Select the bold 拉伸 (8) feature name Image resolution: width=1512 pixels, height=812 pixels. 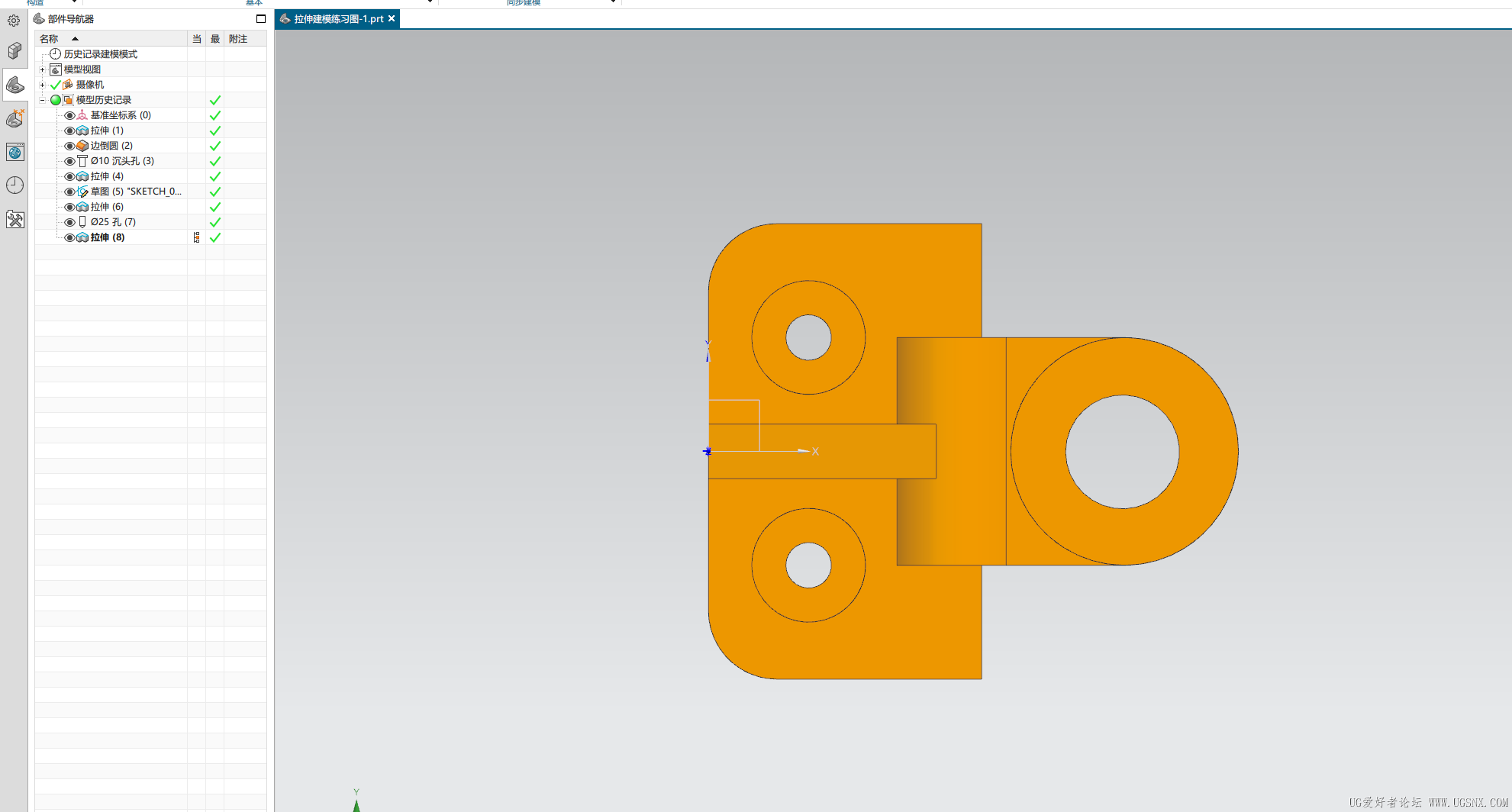[x=108, y=237]
